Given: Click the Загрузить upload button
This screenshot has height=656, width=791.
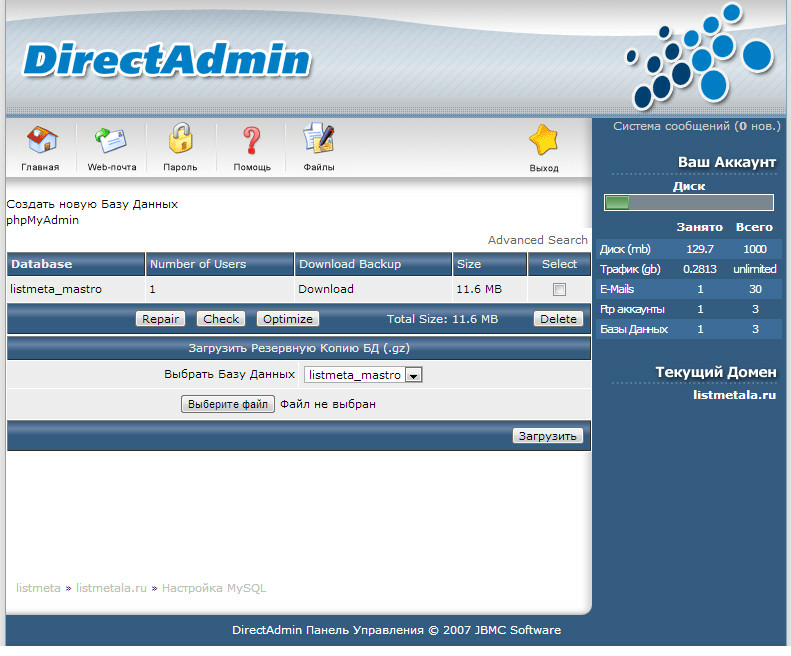Looking at the screenshot, I should (547, 436).
